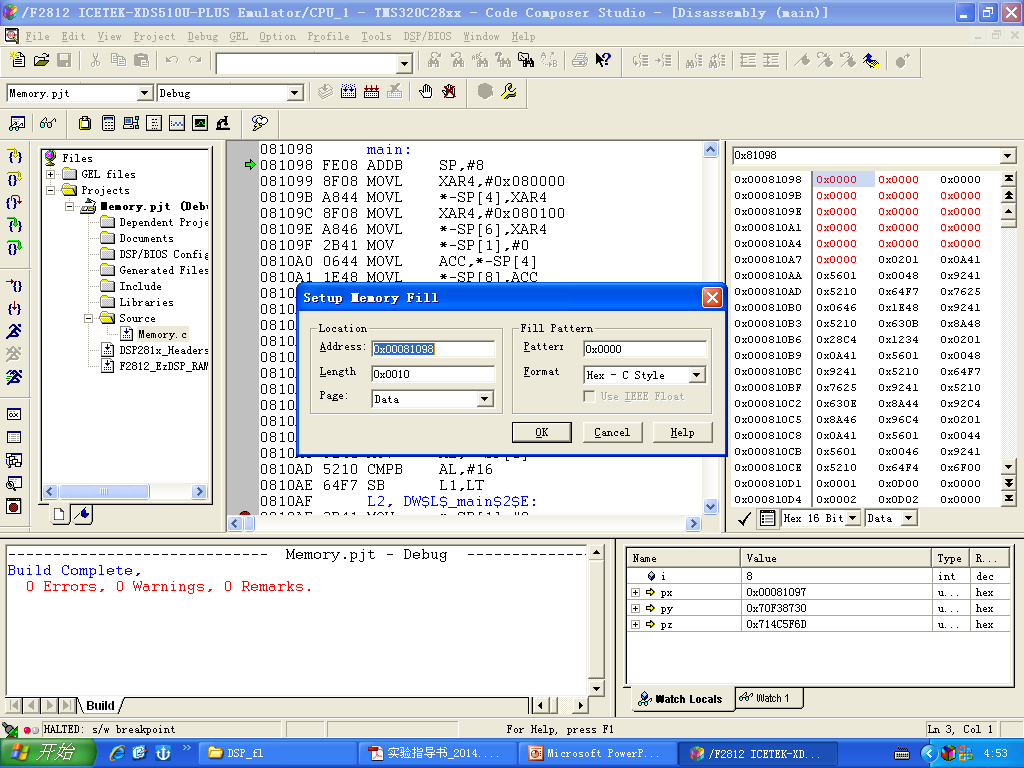
Task: Open the Hex 16 Bit format dropdown
Action: 853,519
